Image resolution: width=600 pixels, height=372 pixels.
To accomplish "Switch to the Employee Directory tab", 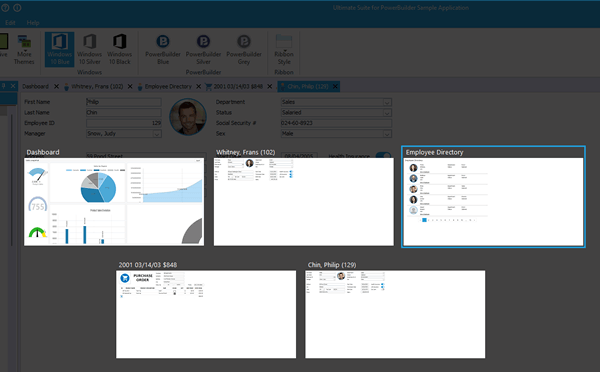I will coord(168,86).
